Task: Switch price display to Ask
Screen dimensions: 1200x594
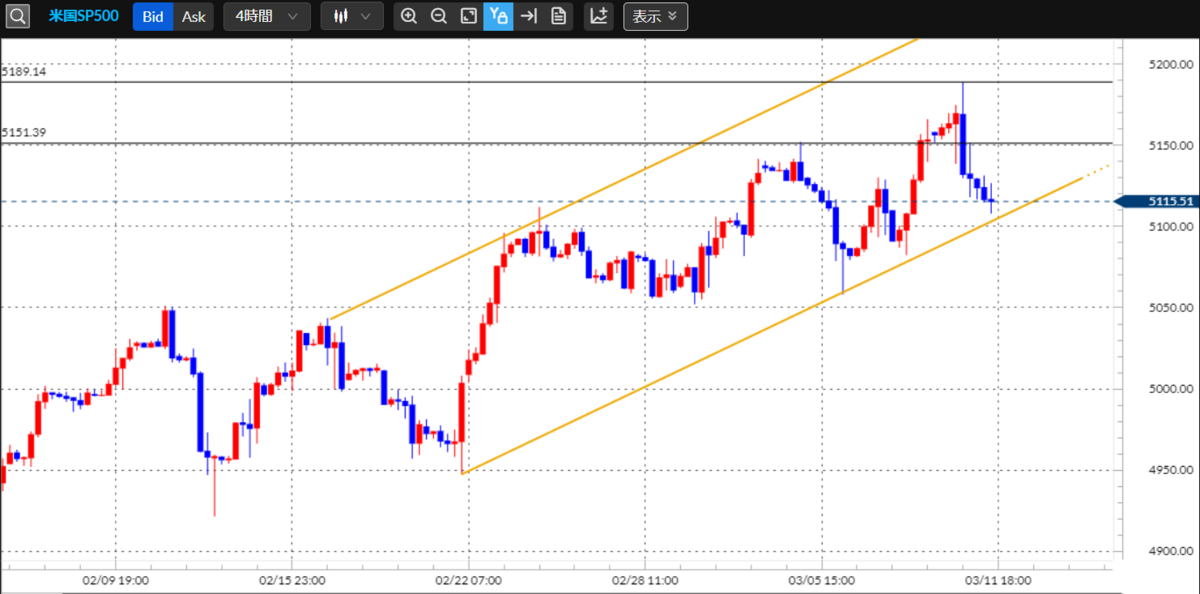Action: point(194,16)
